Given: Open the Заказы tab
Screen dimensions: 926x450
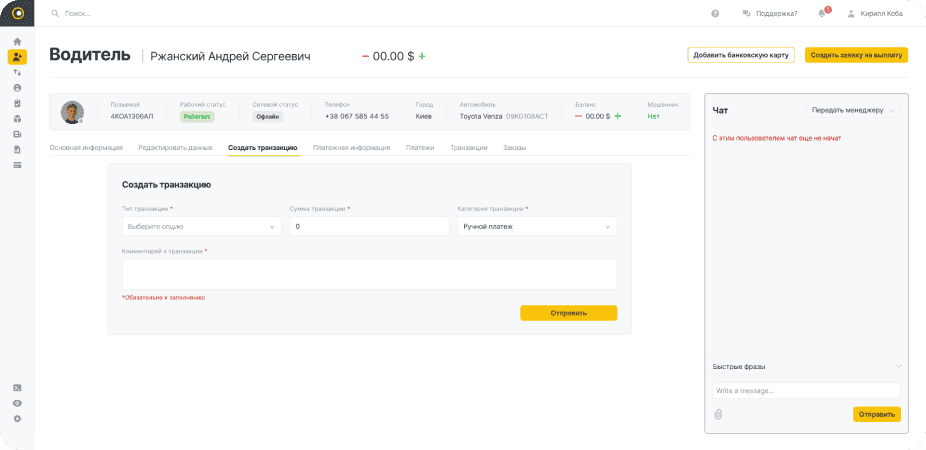Looking at the screenshot, I should pos(514,148).
